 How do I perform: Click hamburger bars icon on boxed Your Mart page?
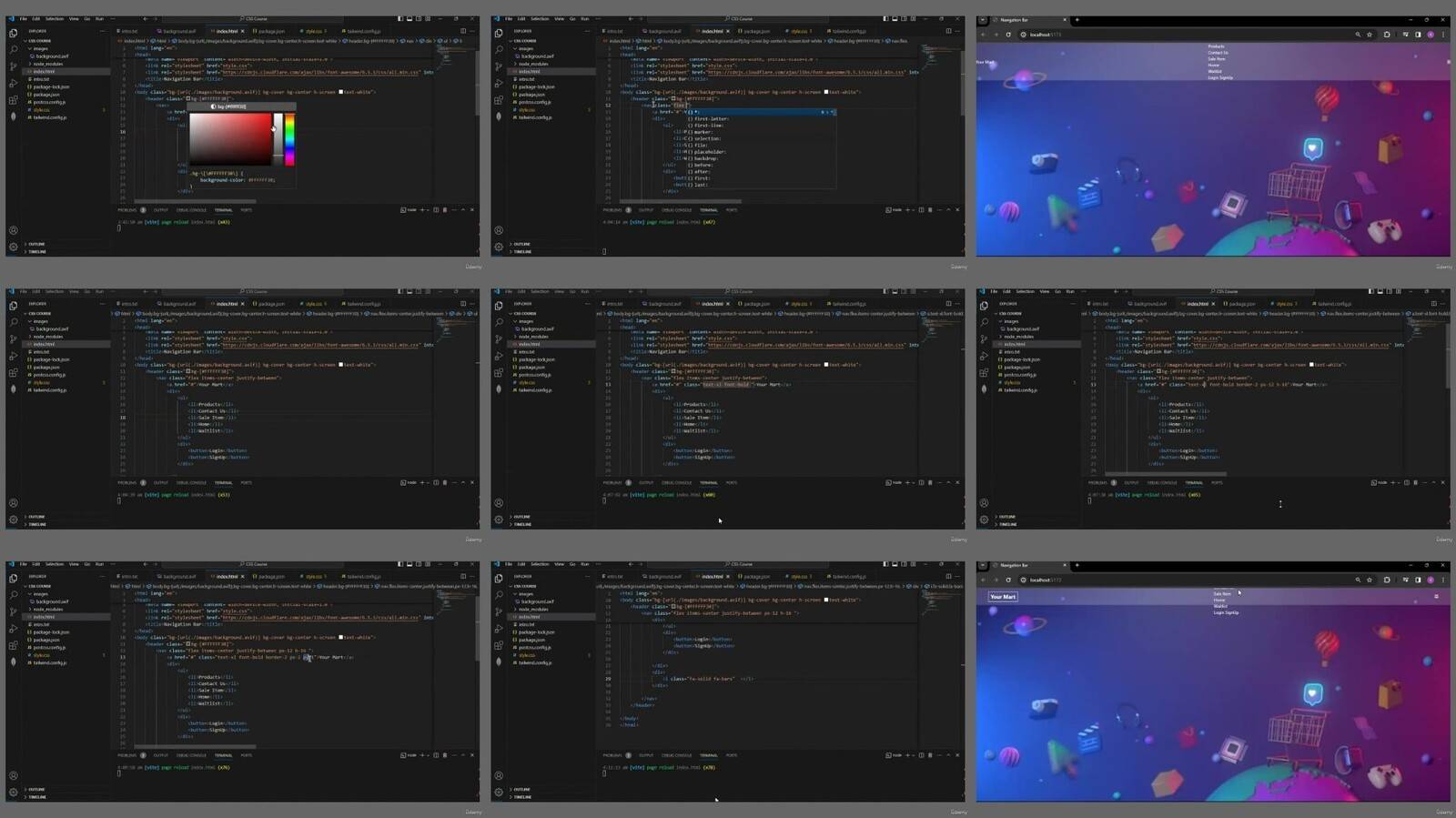(x=1436, y=597)
